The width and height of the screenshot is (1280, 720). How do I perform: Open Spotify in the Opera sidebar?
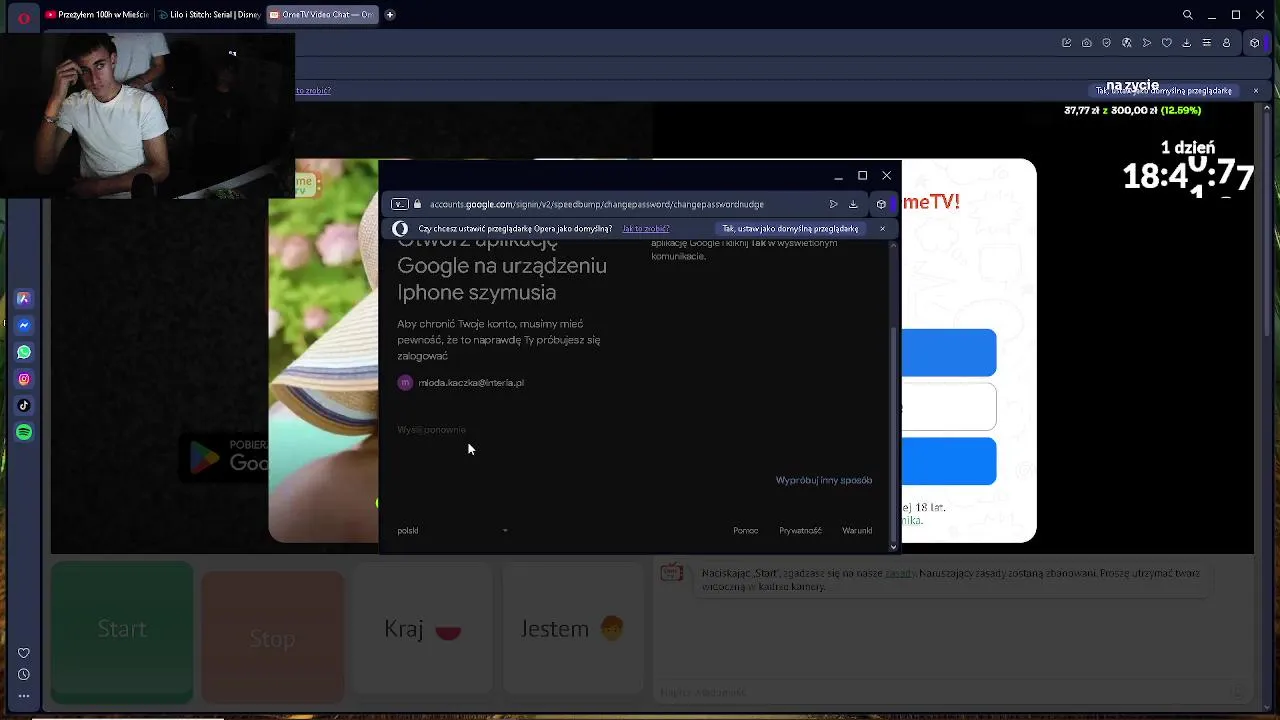[24, 432]
